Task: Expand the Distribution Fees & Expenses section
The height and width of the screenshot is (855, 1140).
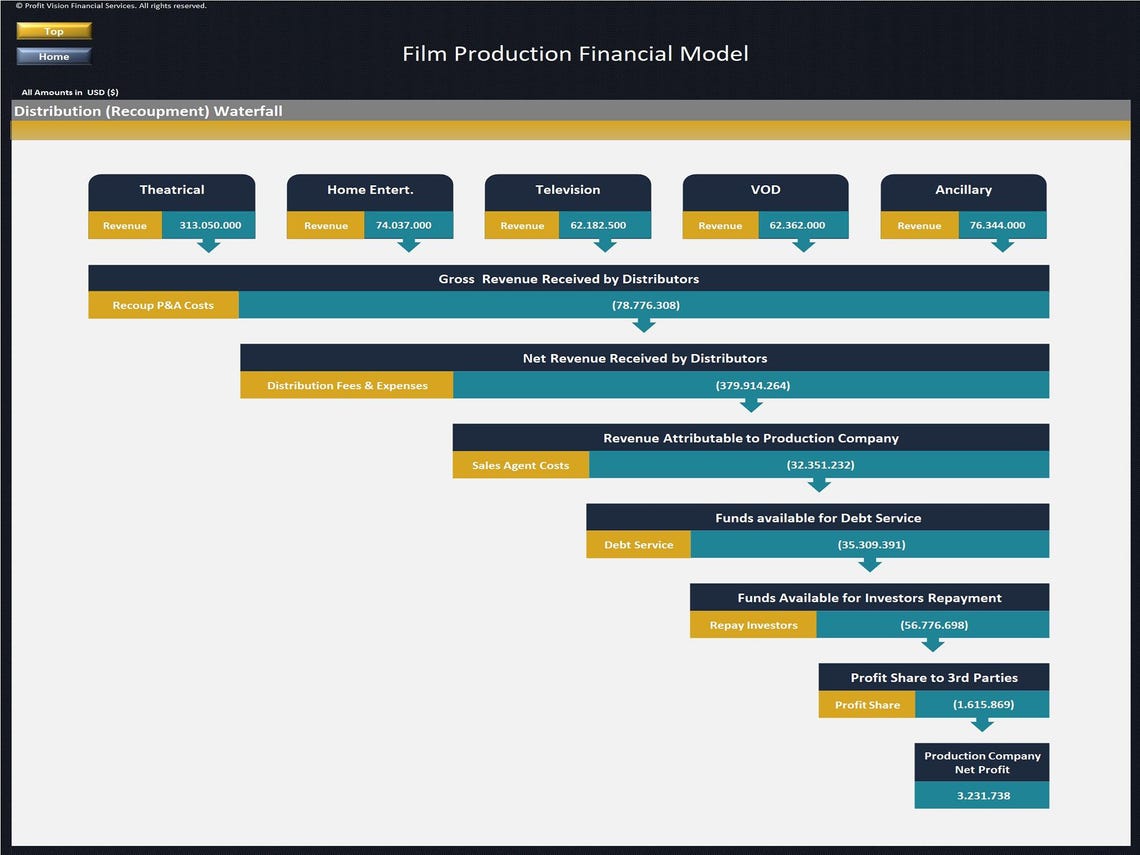Action: pos(346,385)
